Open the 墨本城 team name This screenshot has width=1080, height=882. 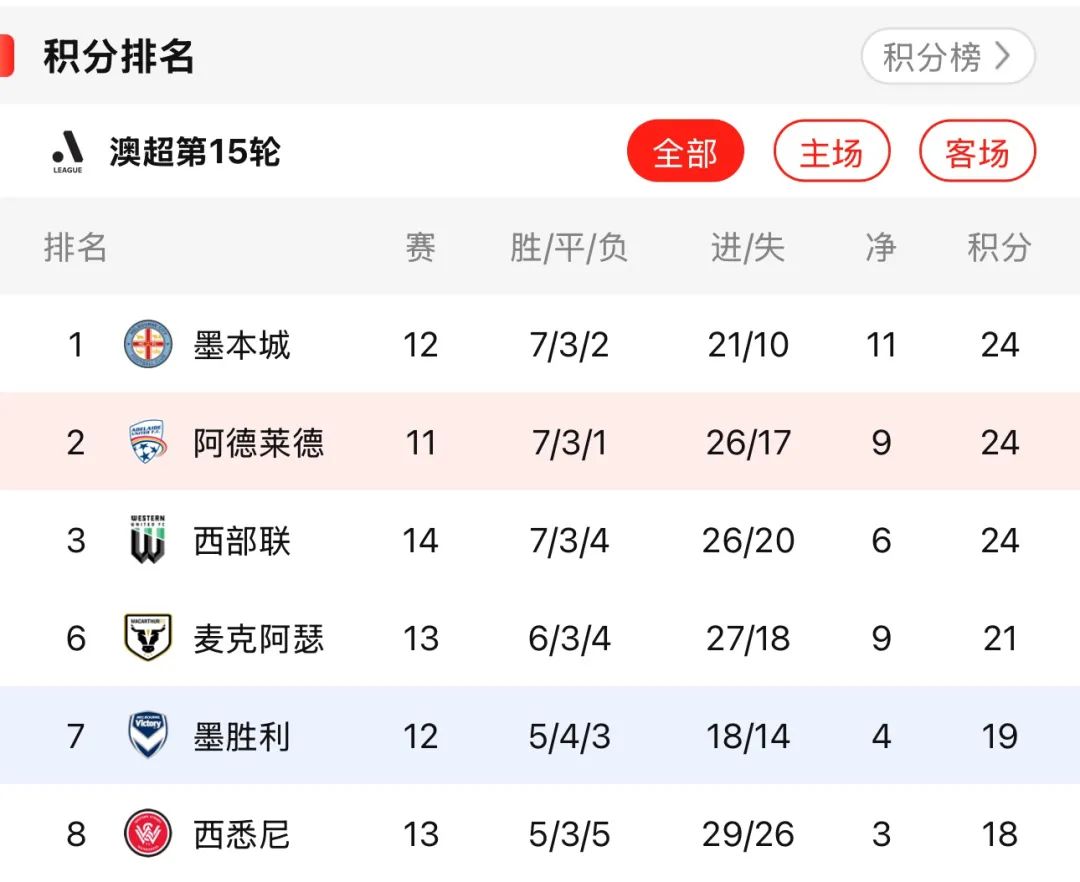[242, 345]
